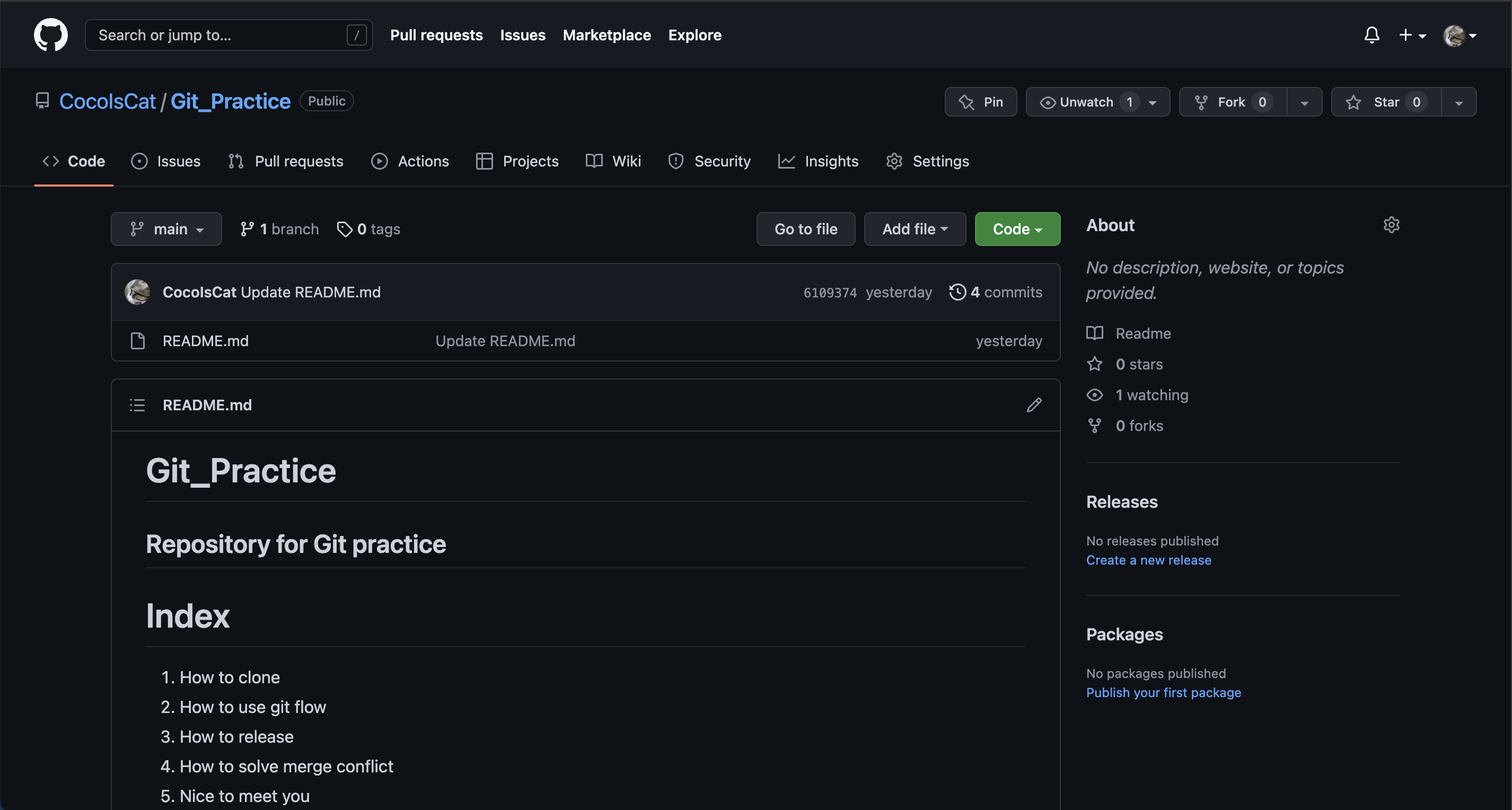
Task: Edit README with the pencil icon
Action: click(1034, 405)
